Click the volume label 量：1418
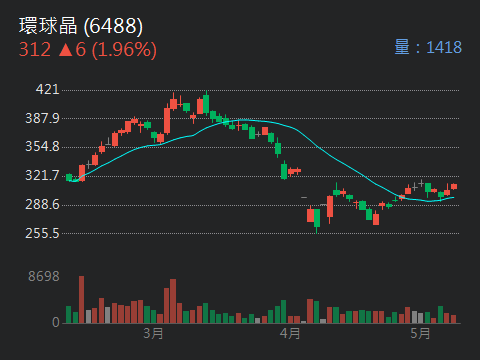480x360 pixels. pyautogui.click(x=428, y=47)
